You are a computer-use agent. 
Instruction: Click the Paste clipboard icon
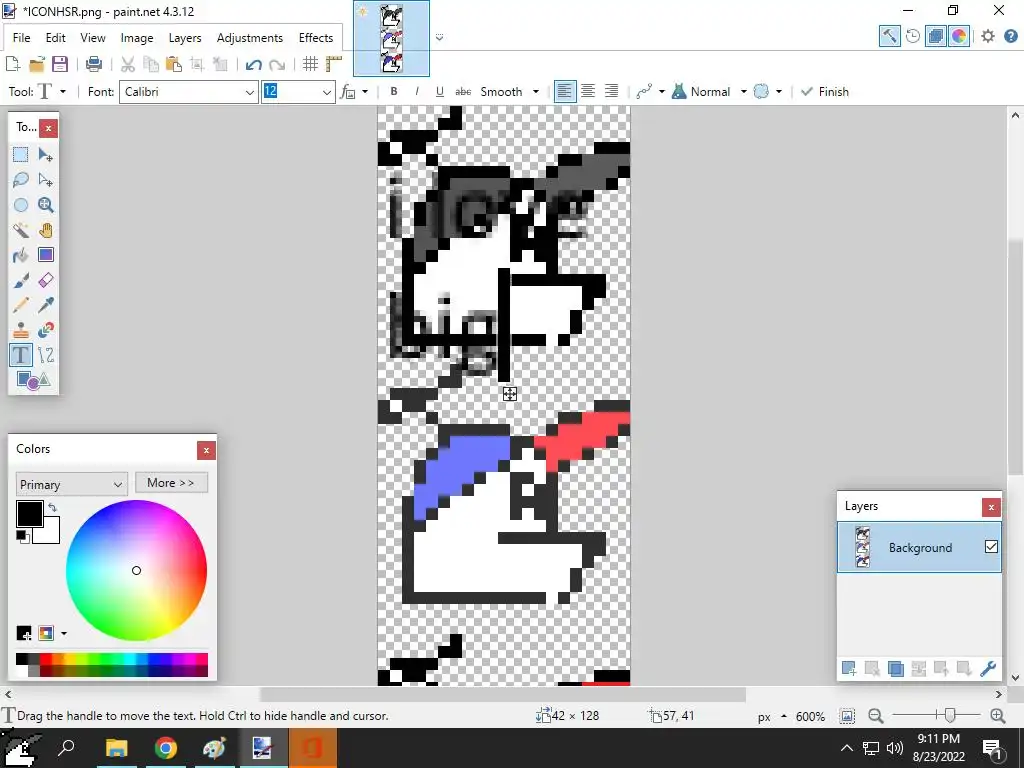point(174,64)
